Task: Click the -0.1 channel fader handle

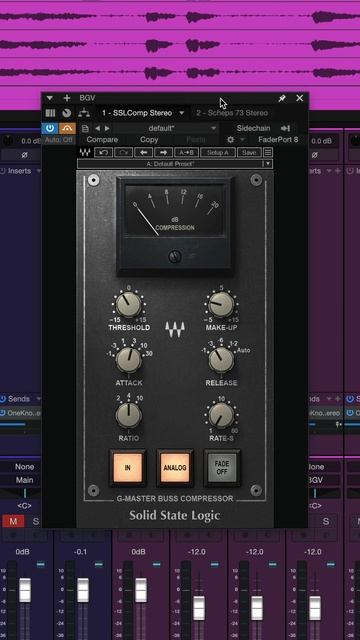Action: click(83, 590)
